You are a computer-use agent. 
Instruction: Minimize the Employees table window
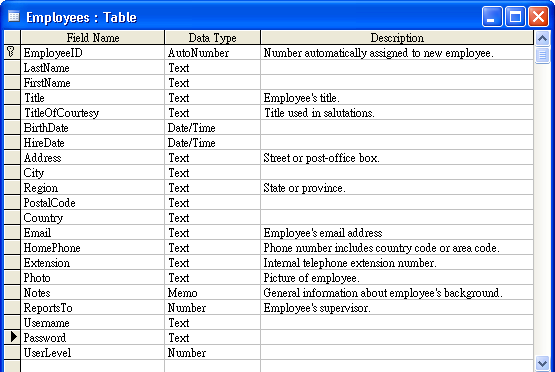(x=492, y=17)
